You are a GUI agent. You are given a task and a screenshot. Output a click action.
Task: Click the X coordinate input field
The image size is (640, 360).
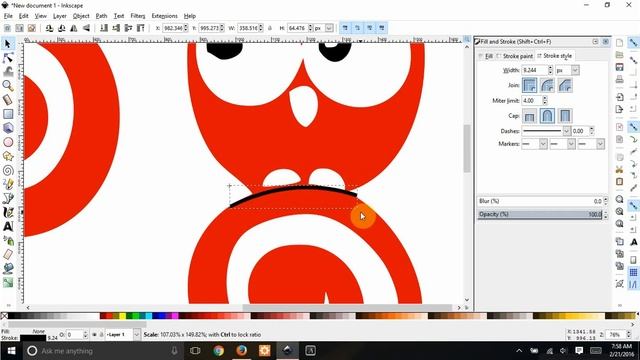(173, 28)
